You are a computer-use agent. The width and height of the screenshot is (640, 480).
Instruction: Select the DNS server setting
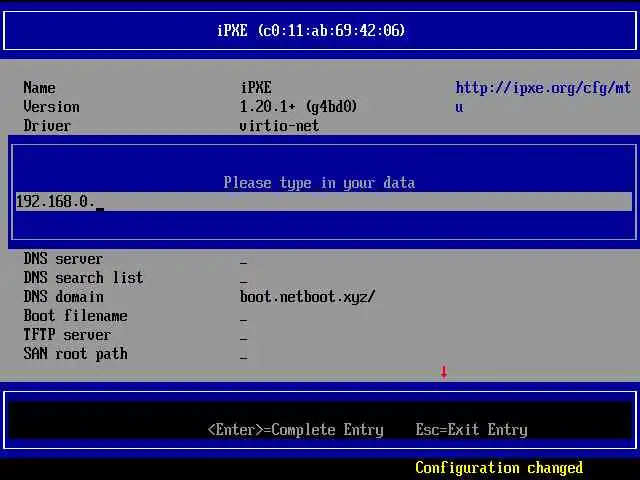pos(63,259)
